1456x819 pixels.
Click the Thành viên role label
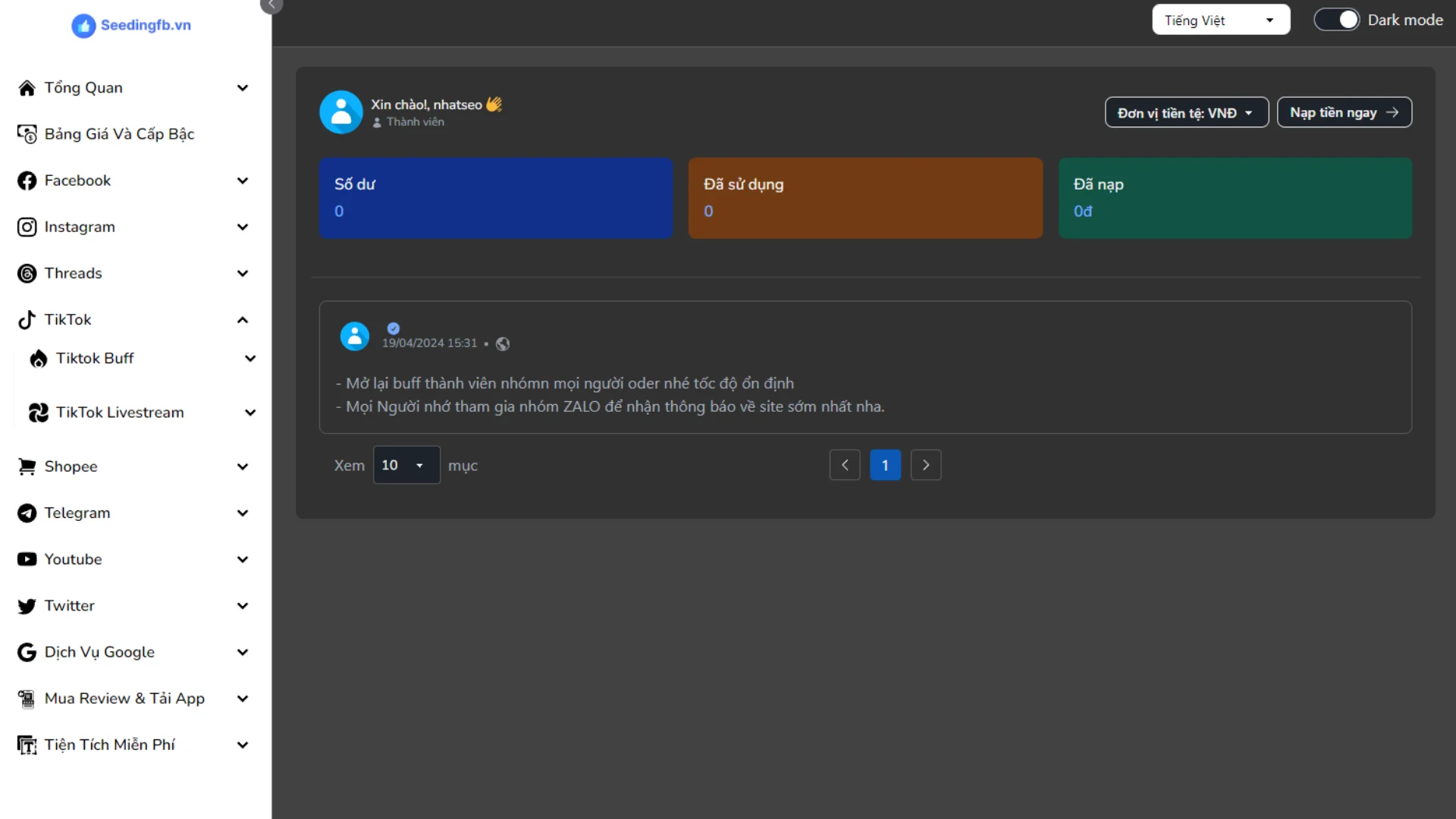(416, 122)
